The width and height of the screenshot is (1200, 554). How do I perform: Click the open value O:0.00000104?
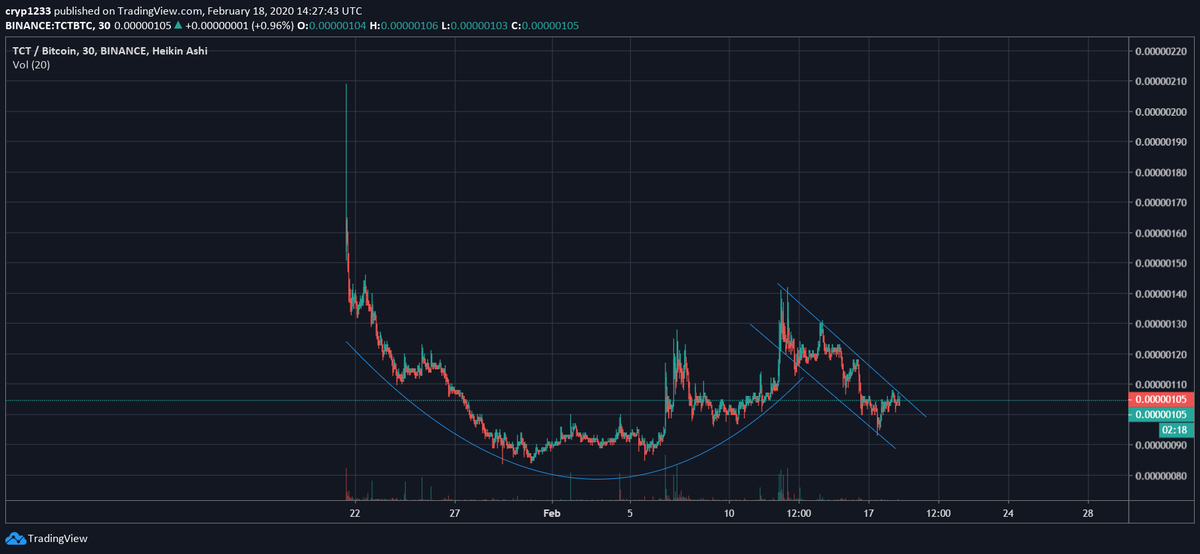pos(333,25)
